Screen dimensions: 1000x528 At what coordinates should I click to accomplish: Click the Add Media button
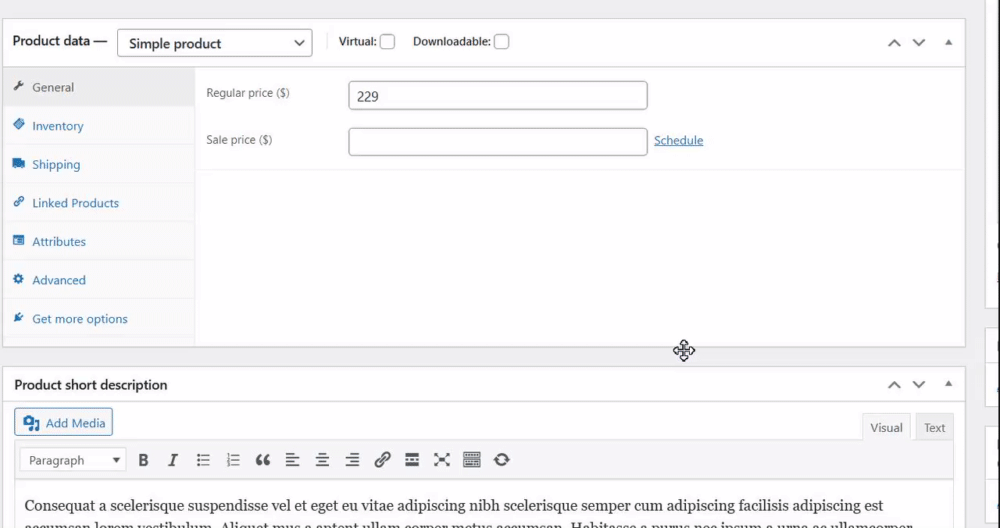(x=64, y=422)
